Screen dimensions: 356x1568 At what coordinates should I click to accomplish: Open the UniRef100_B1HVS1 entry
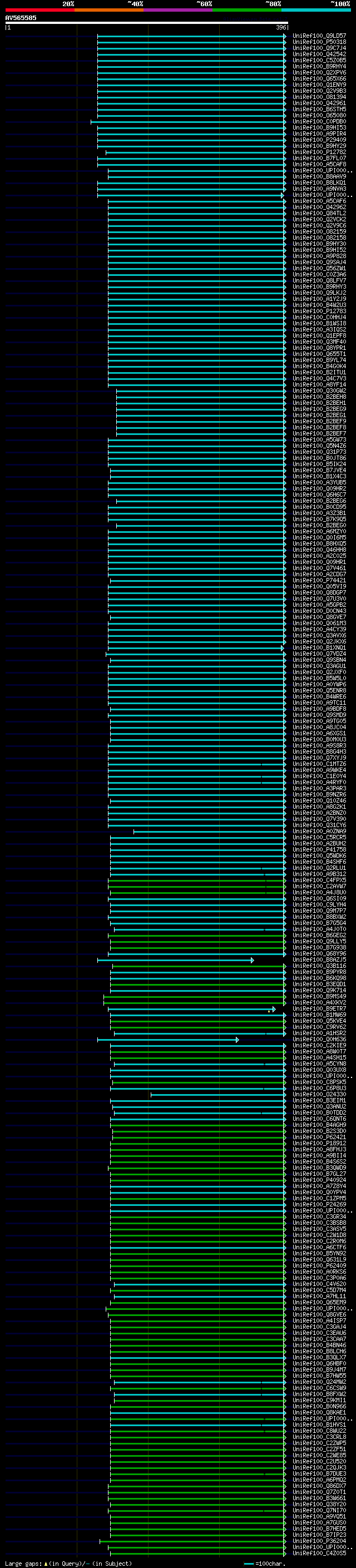(319, 1425)
